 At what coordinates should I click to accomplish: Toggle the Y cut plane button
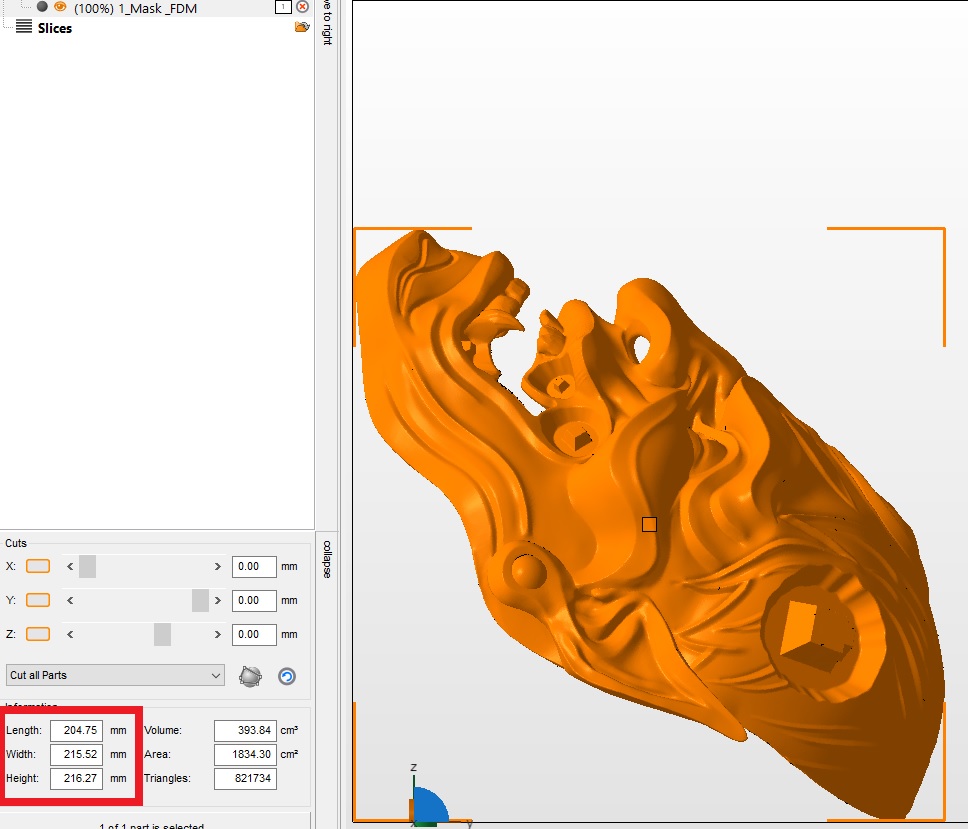(x=38, y=600)
